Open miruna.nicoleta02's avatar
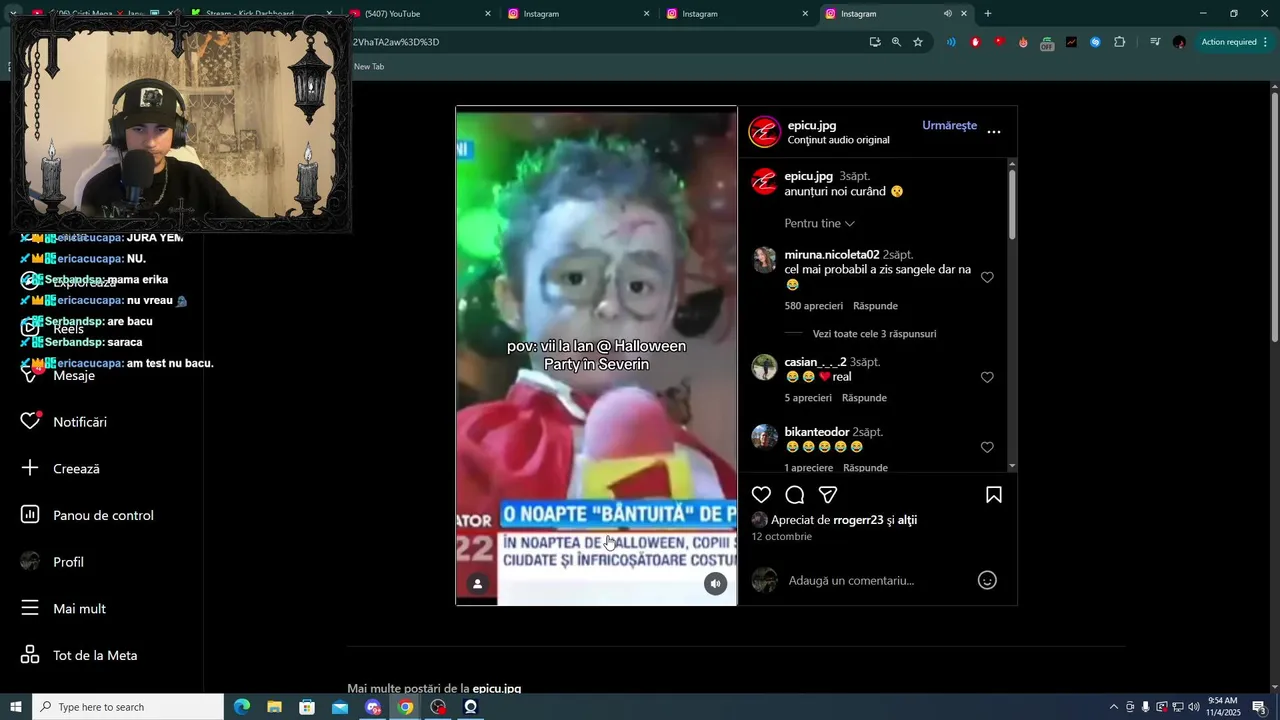Image resolution: width=1280 pixels, height=720 pixels. coord(764,260)
